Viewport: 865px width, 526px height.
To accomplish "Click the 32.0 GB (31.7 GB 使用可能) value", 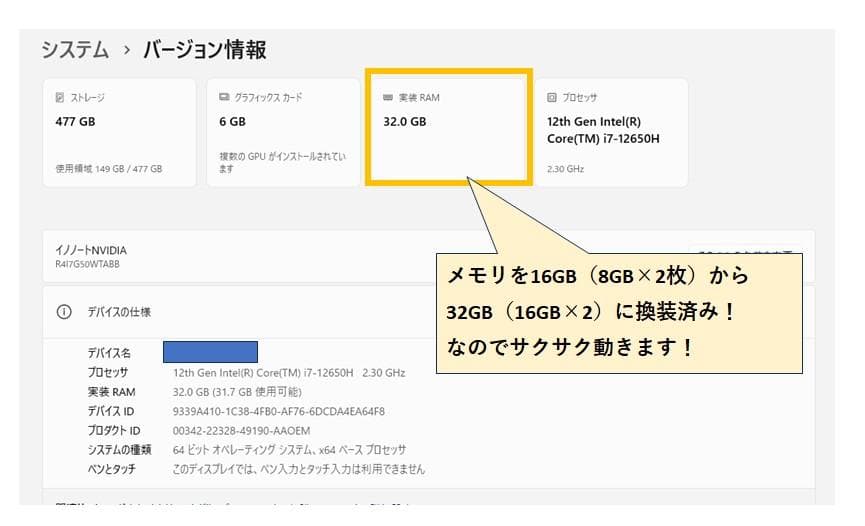I will 237,392.
